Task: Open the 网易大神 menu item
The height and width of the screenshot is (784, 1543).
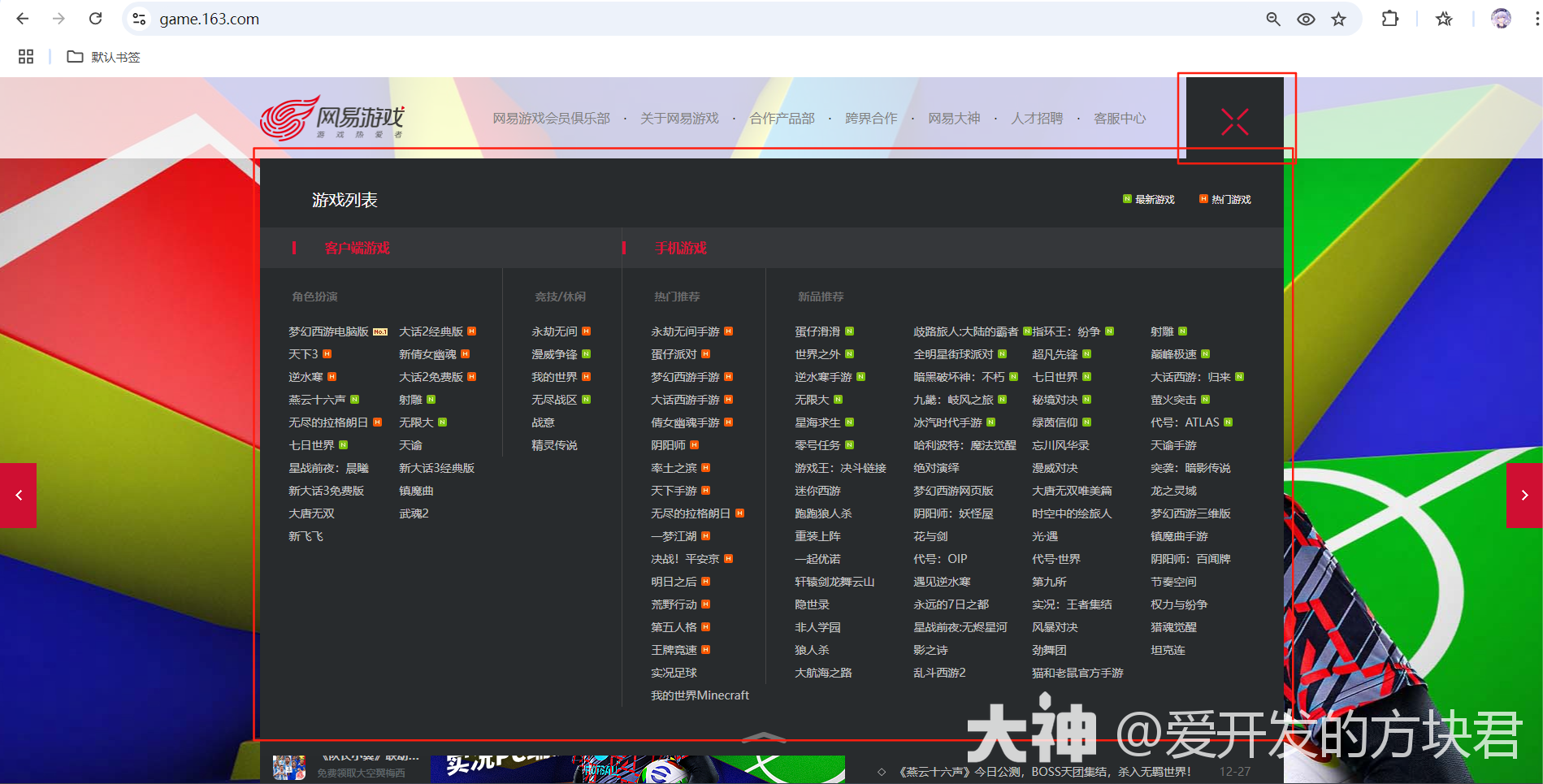Action: coord(954,118)
